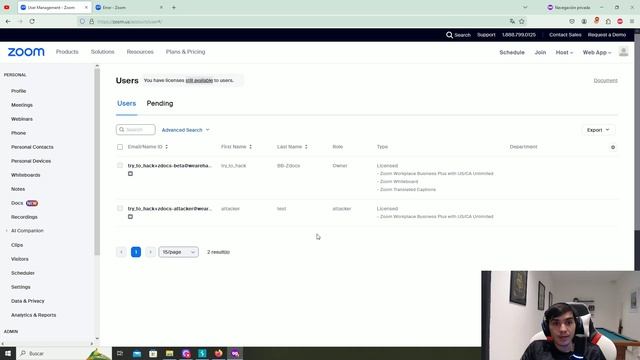Open the Solutions menu

pos(102,52)
